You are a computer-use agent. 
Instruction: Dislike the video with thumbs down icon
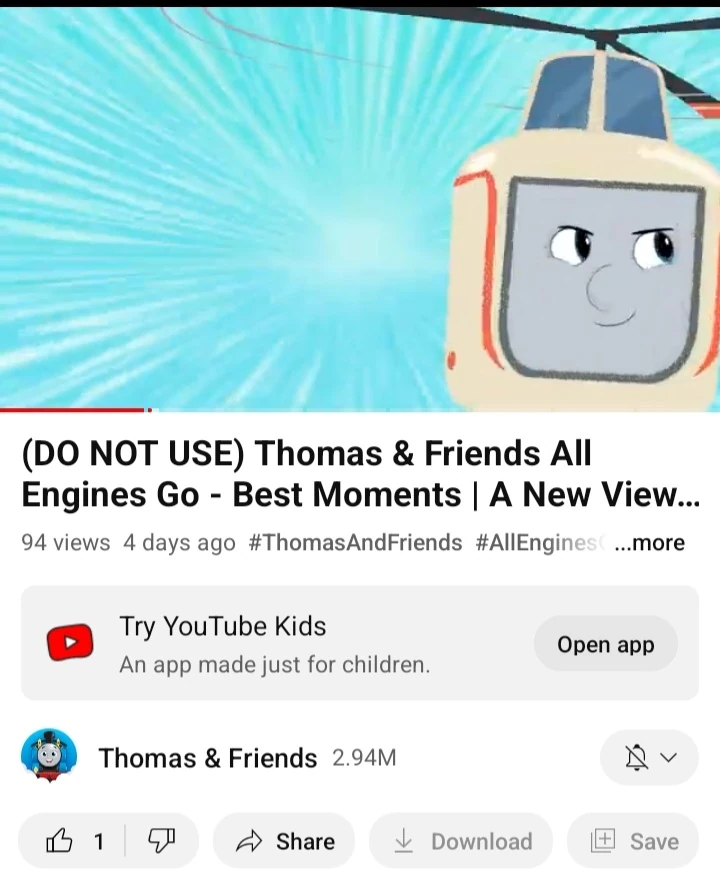pyautogui.click(x=162, y=841)
